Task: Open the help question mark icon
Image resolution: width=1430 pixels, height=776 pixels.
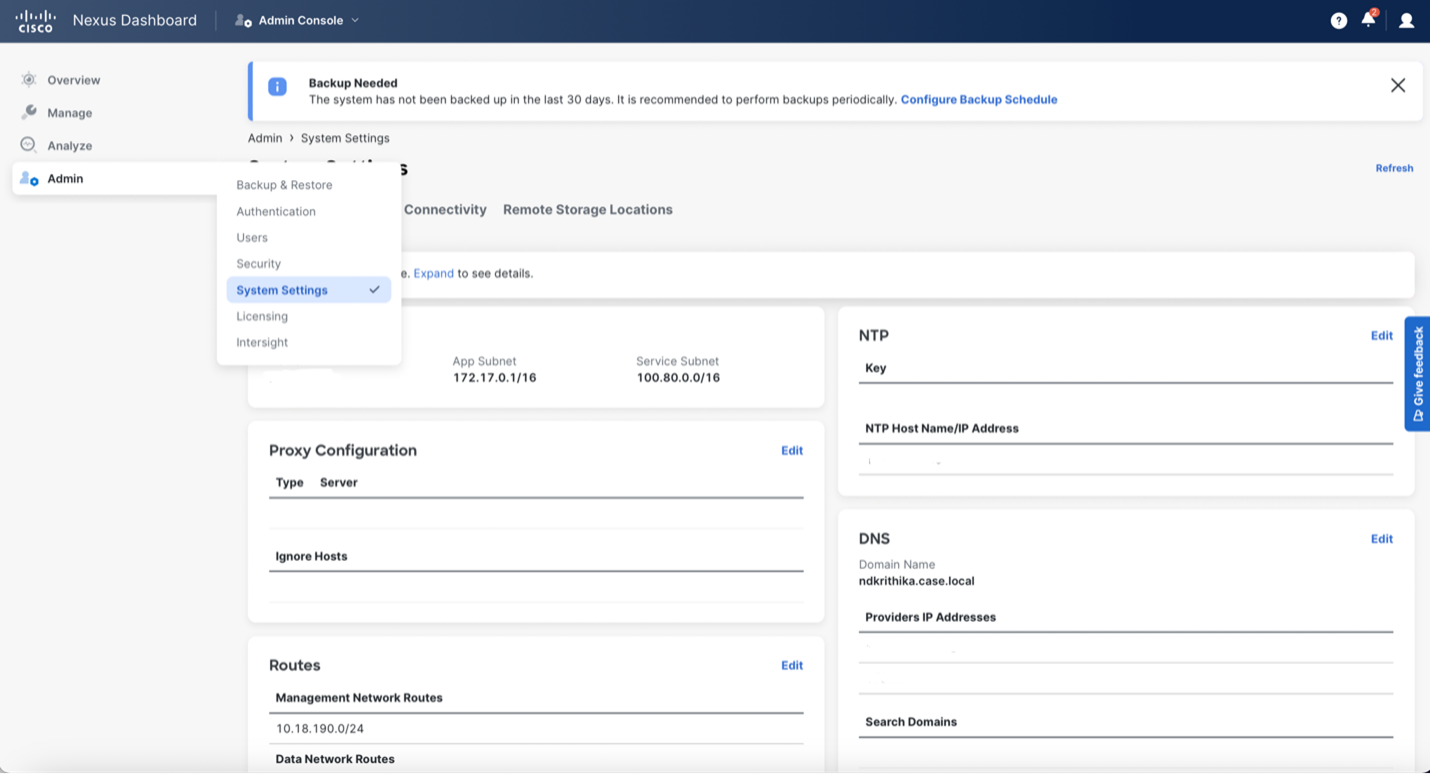Action: [x=1338, y=21]
